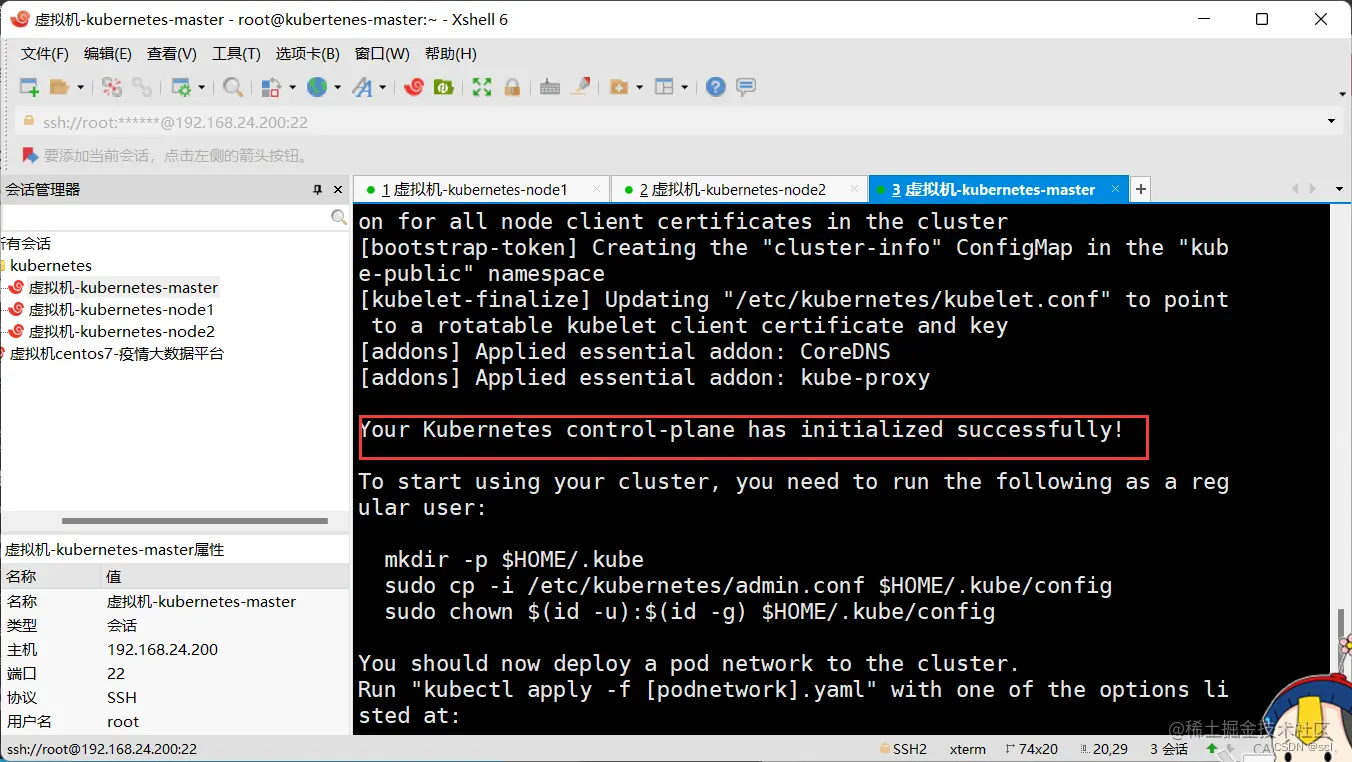Select 虚拟机-kubernetes-master in session tree
The image size is (1352, 762).
pos(123,287)
